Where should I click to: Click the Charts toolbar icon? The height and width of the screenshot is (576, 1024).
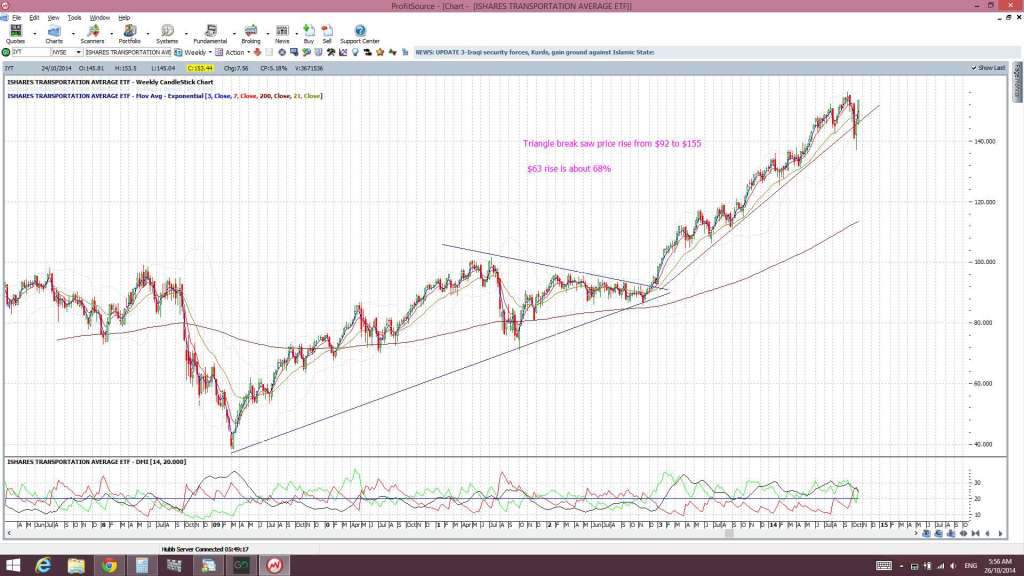[x=54, y=34]
